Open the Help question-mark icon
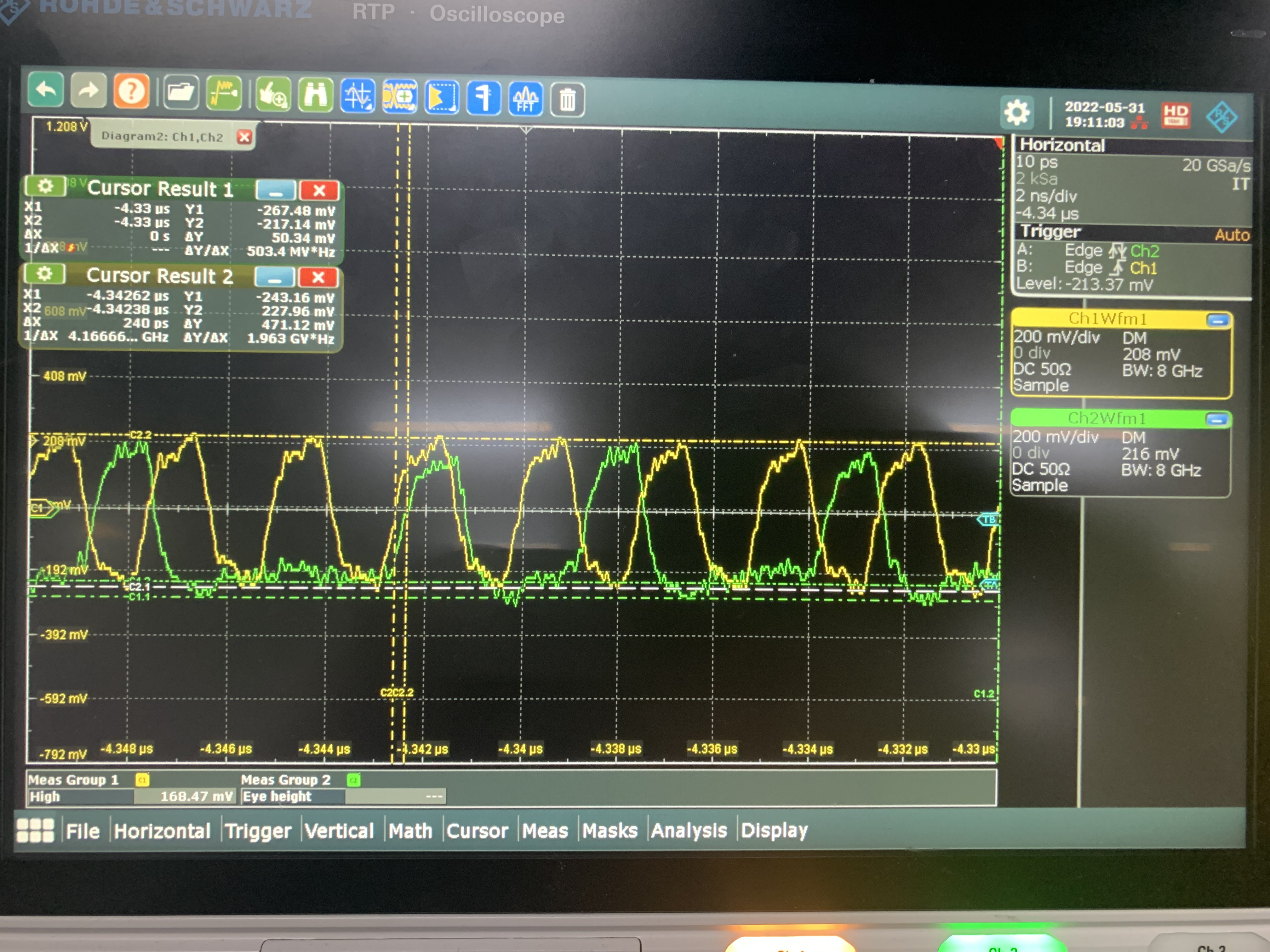1270x952 pixels. point(131,91)
